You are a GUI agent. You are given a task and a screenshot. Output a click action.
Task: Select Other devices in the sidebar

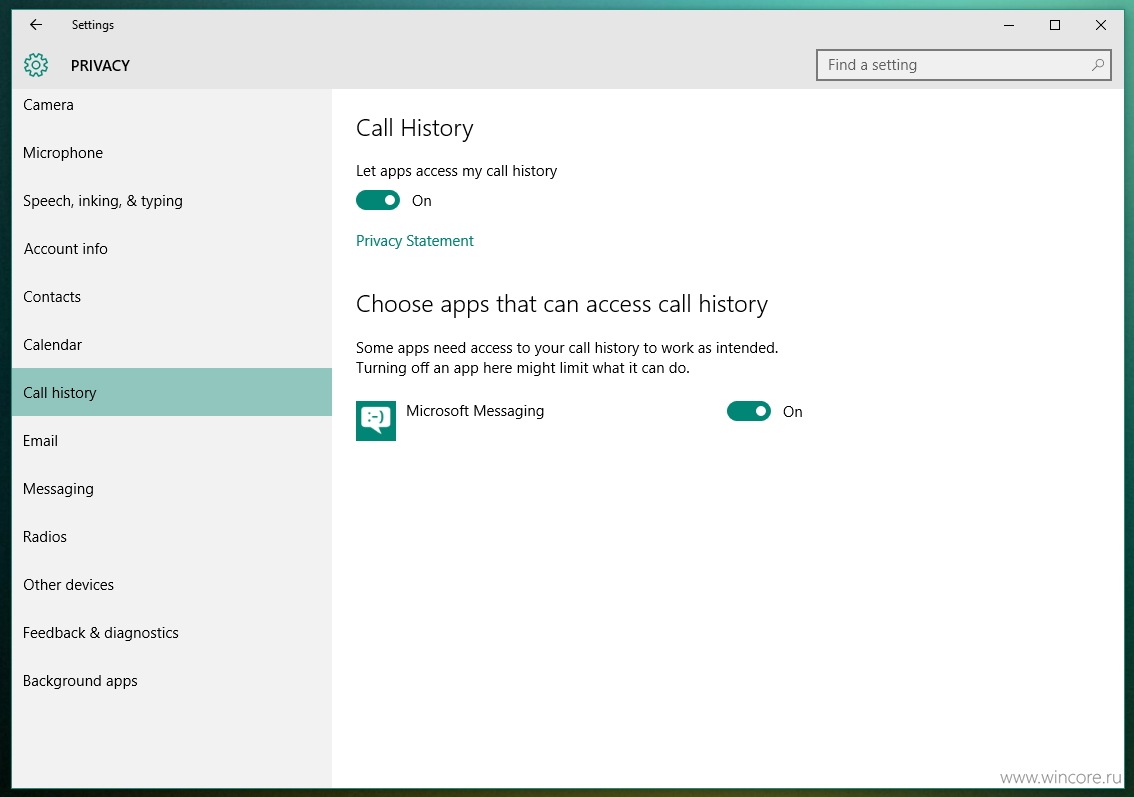(171, 584)
